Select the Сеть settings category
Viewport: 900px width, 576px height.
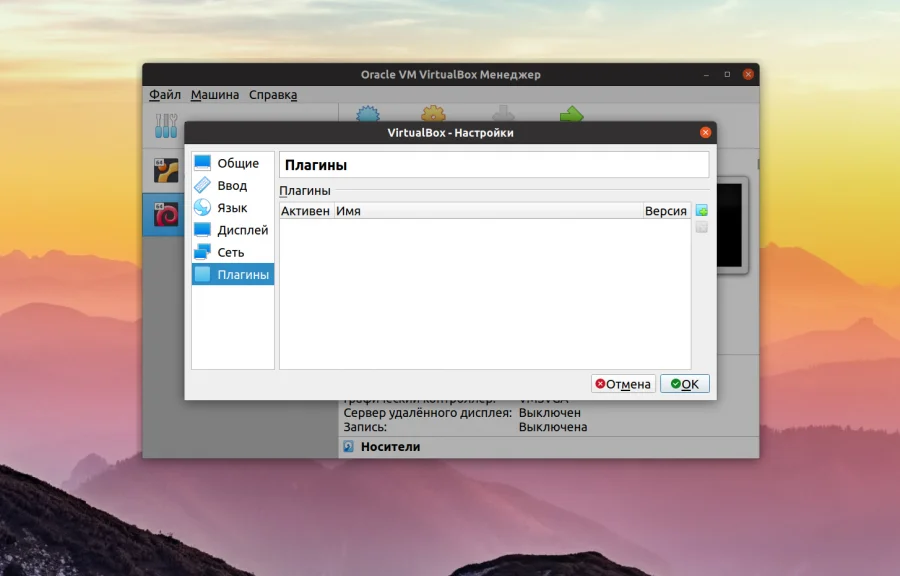coord(228,251)
